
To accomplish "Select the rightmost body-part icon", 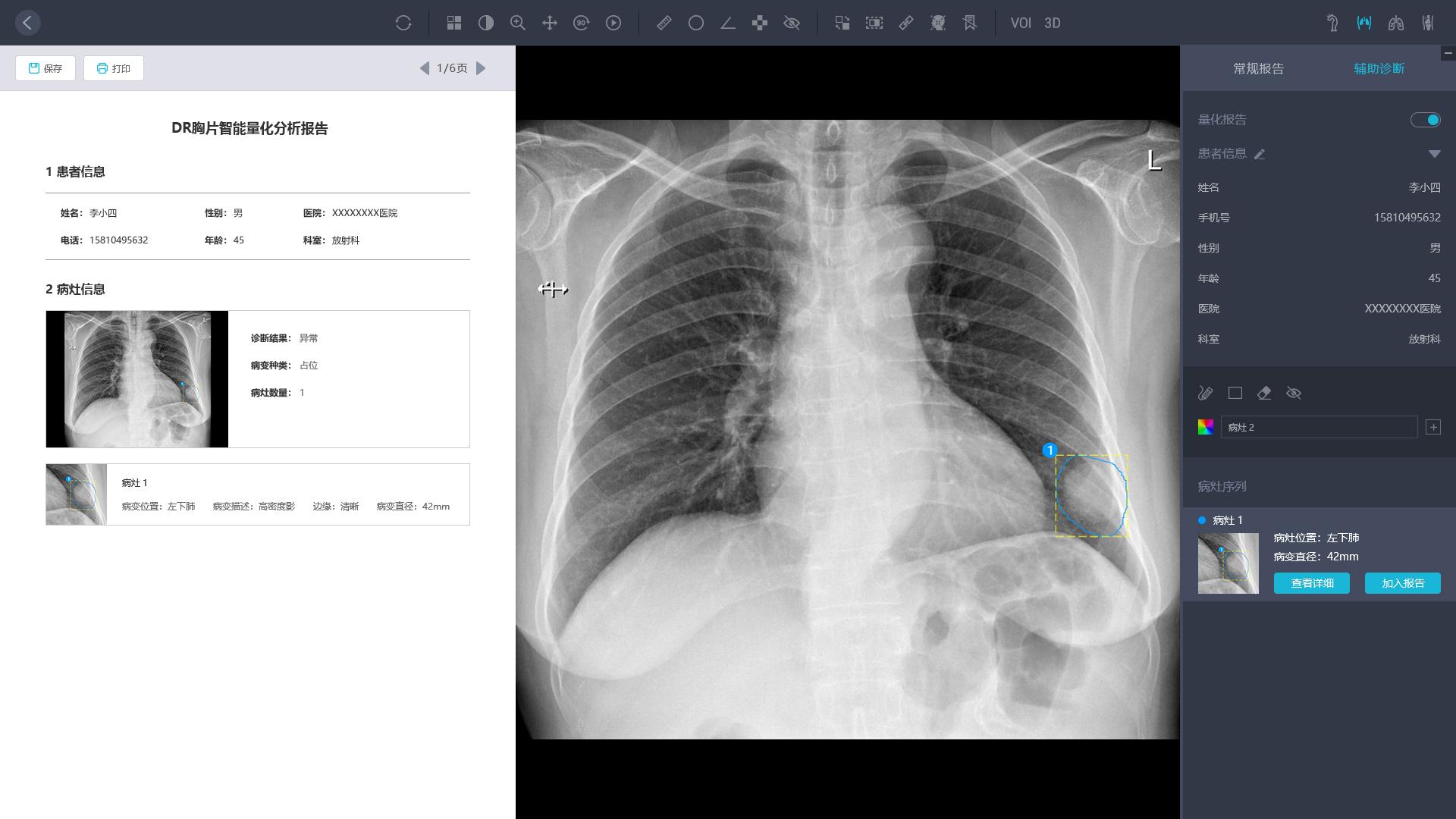I will [1428, 23].
